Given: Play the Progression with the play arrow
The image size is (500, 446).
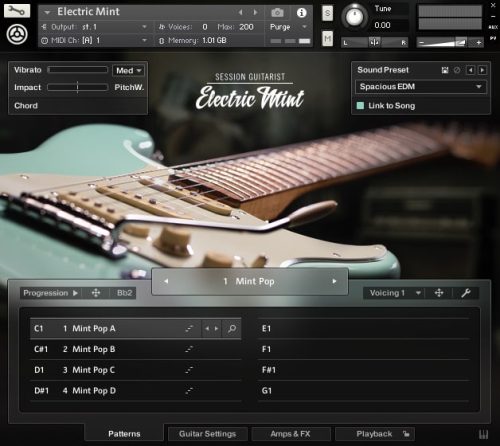Looking at the screenshot, I should coord(76,293).
